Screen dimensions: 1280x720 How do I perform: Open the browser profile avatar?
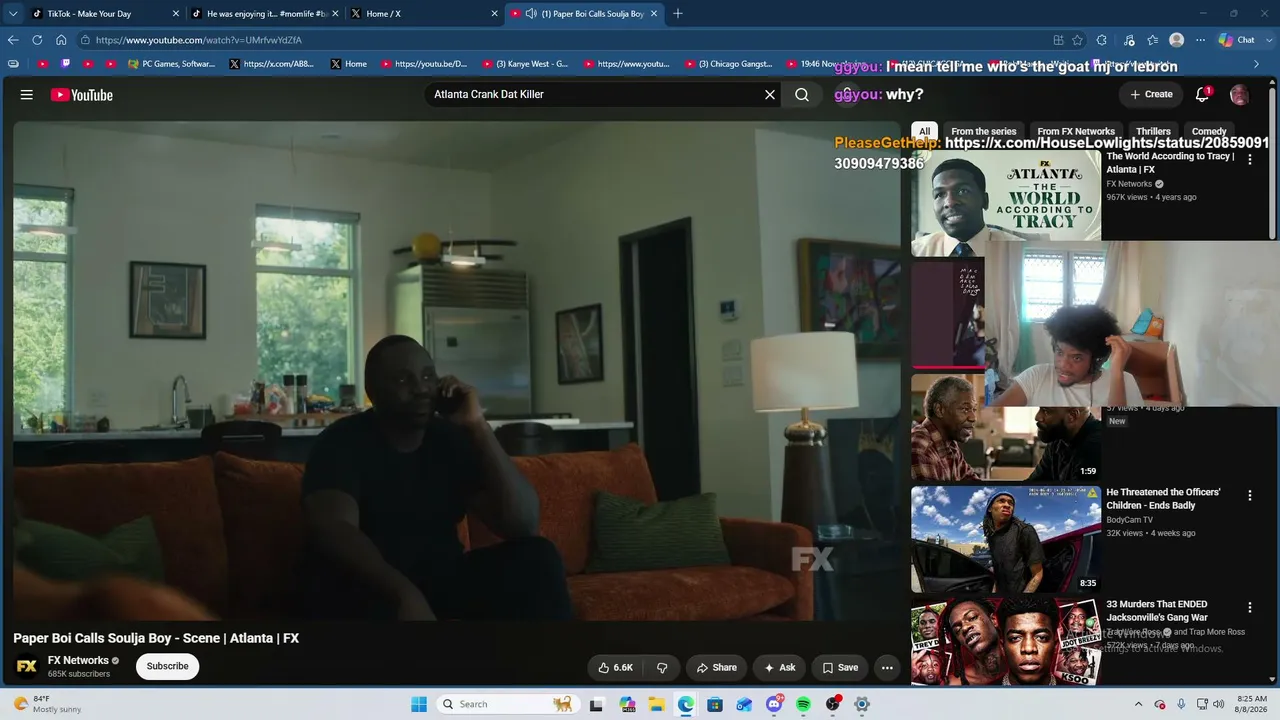click(x=1176, y=40)
